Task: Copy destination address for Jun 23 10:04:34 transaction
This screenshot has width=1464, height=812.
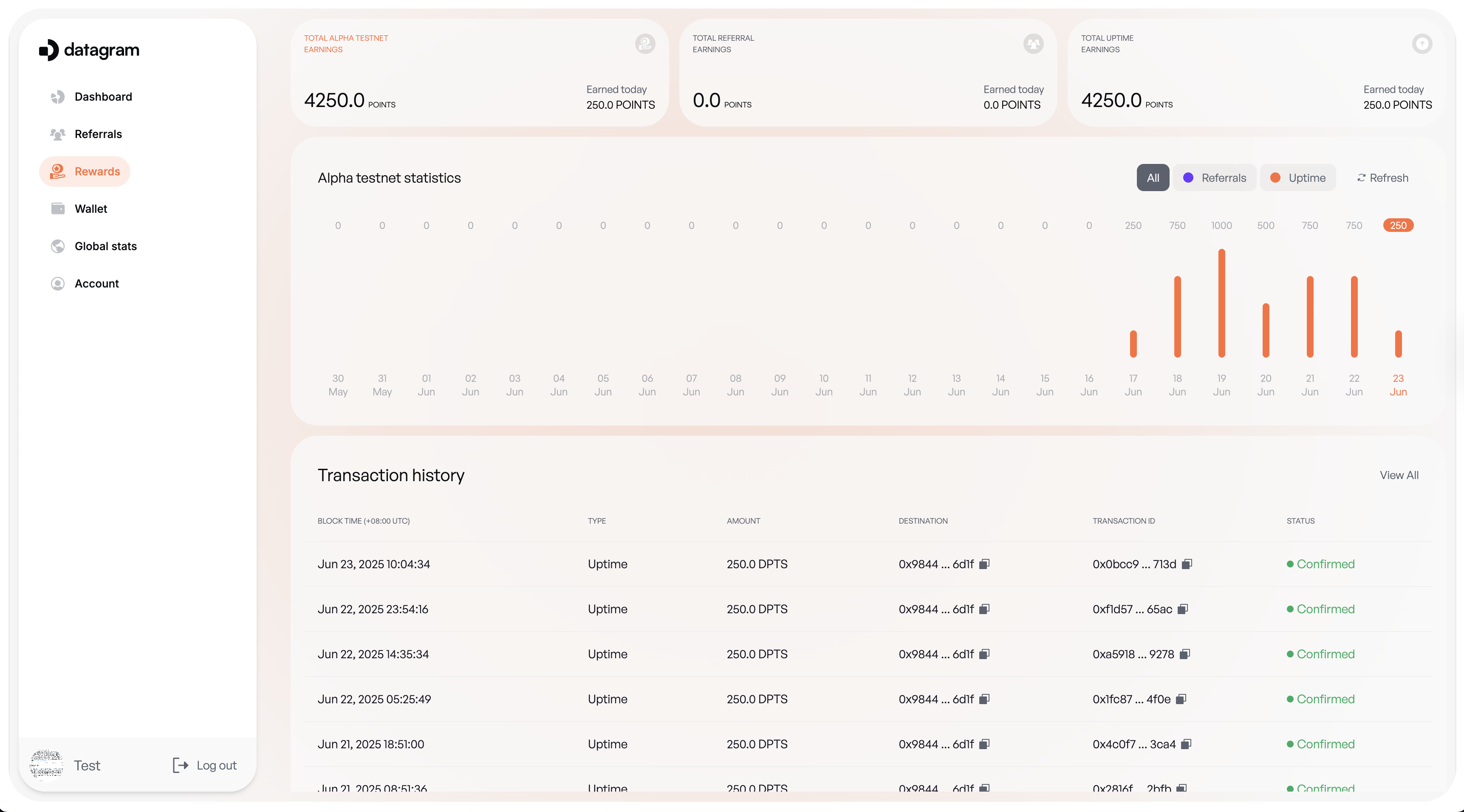Action: point(984,564)
